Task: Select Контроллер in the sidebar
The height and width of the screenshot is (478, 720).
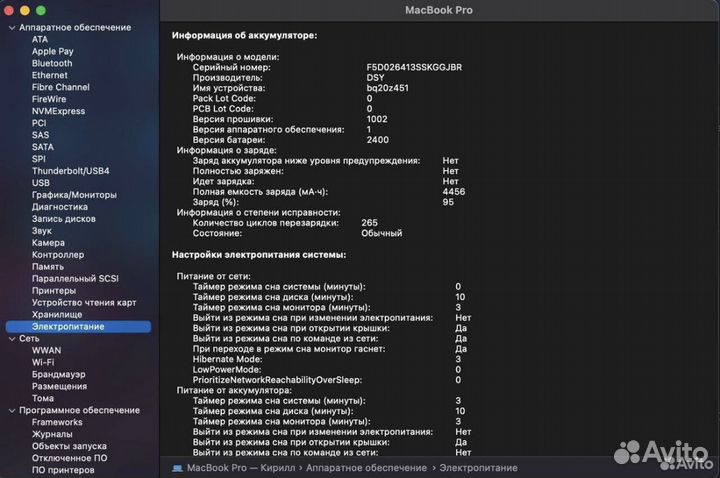Action: (58, 255)
